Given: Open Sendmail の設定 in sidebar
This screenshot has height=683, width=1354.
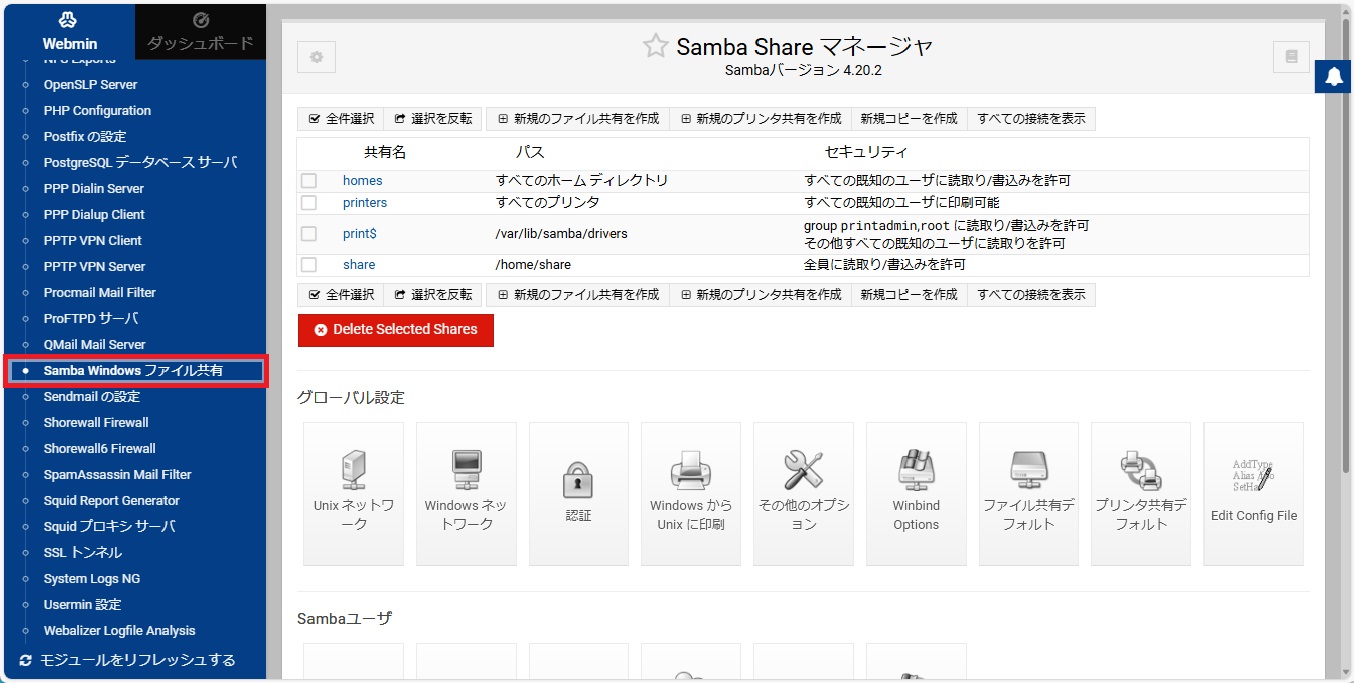Looking at the screenshot, I should (x=92, y=397).
